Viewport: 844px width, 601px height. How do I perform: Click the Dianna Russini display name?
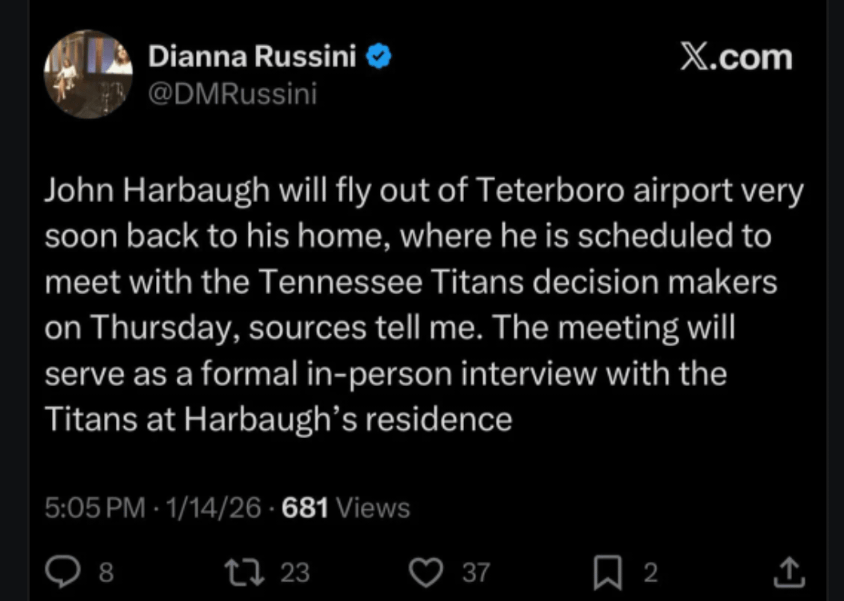[252, 57]
